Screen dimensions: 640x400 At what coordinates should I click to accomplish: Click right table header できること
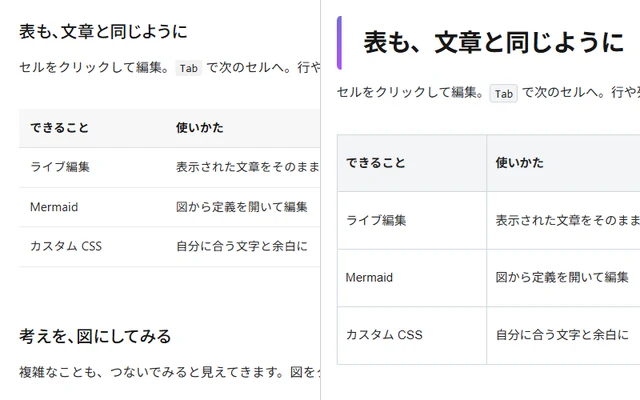click(376, 163)
